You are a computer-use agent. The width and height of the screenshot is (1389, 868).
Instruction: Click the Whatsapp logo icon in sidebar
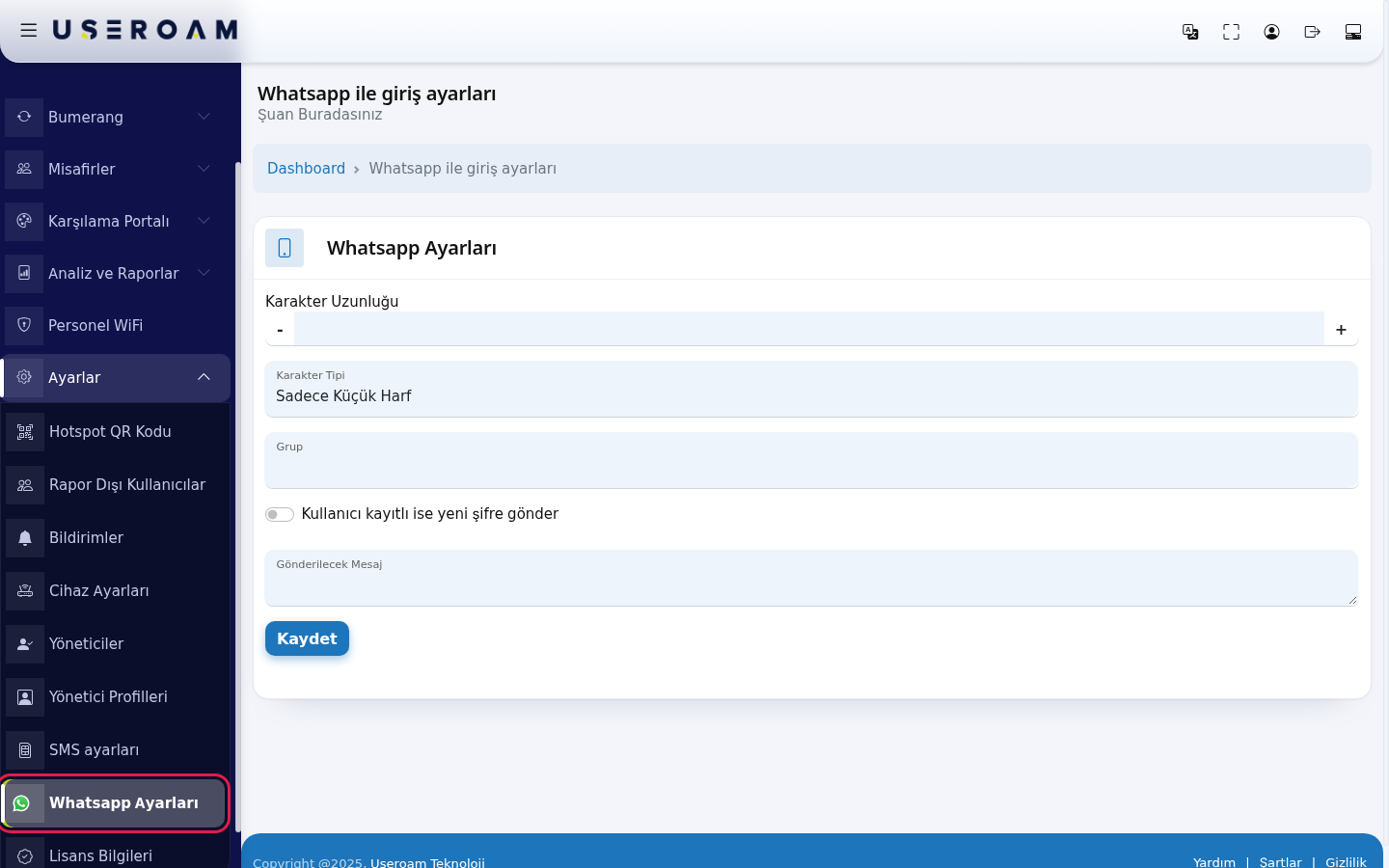22,803
